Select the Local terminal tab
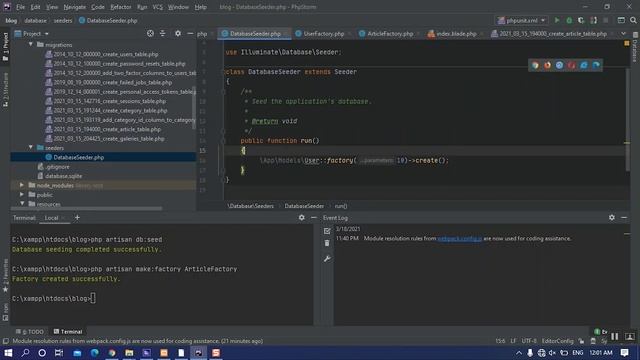This screenshot has width=640, height=360. (x=51, y=218)
